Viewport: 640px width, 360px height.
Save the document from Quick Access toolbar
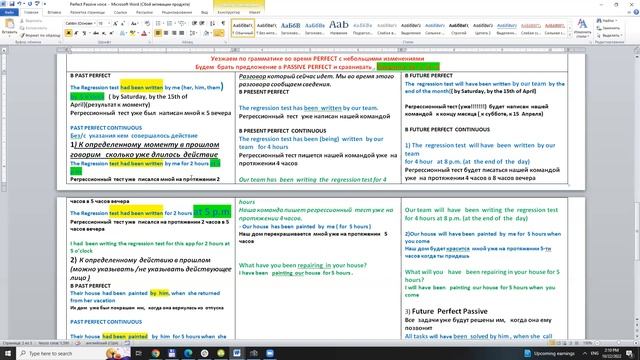coord(11,4)
